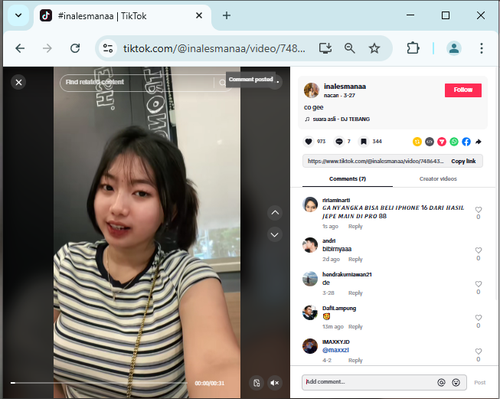Reply to andri's comment
This screenshot has width=500, height=399.
click(x=355, y=259)
